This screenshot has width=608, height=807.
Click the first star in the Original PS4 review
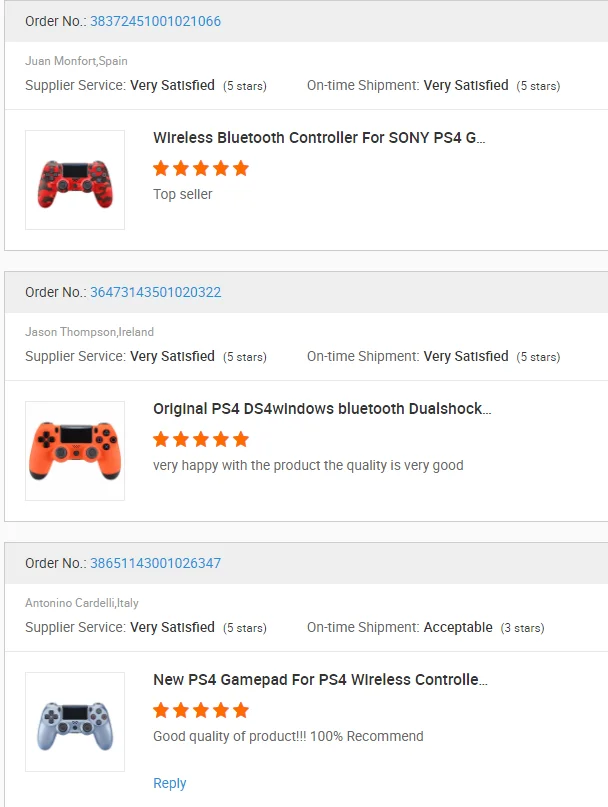tap(161, 439)
